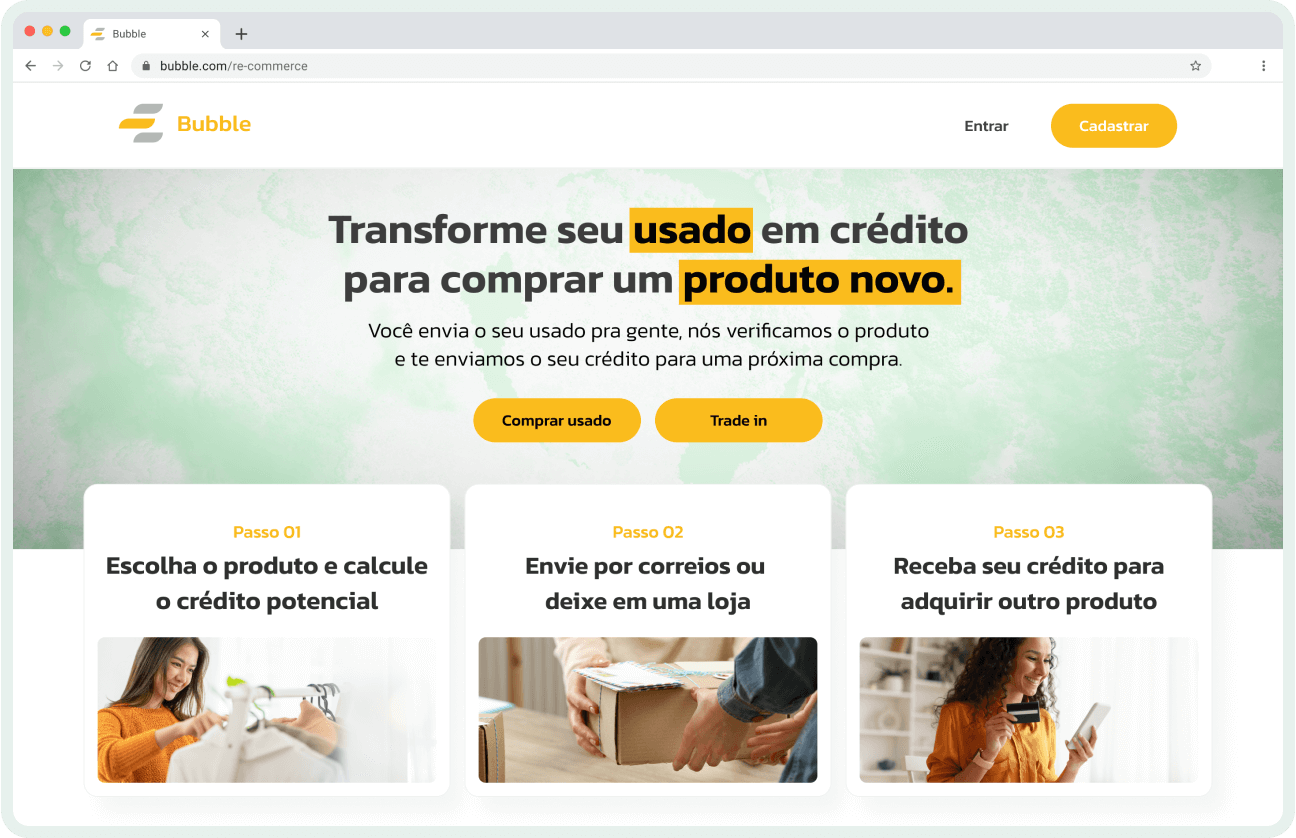The image size is (1296, 838).
Task: Open the Passo 03 credit card photo
Action: click(x=1029, y=710)
